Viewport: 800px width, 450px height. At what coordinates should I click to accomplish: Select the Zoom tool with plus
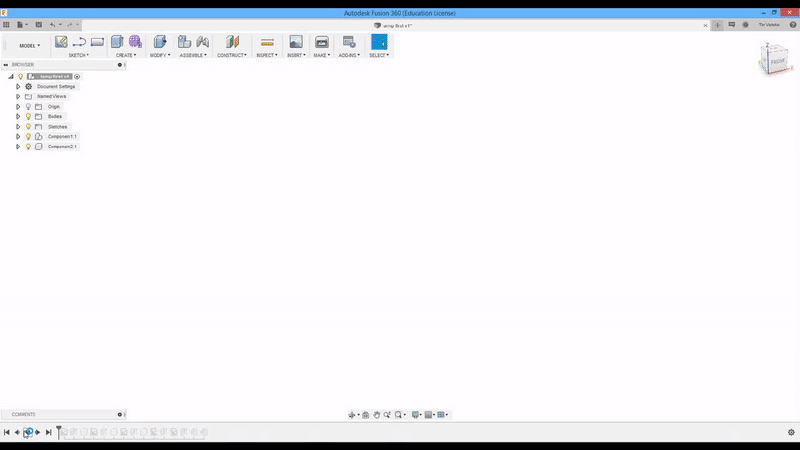(x=387, y=415)
